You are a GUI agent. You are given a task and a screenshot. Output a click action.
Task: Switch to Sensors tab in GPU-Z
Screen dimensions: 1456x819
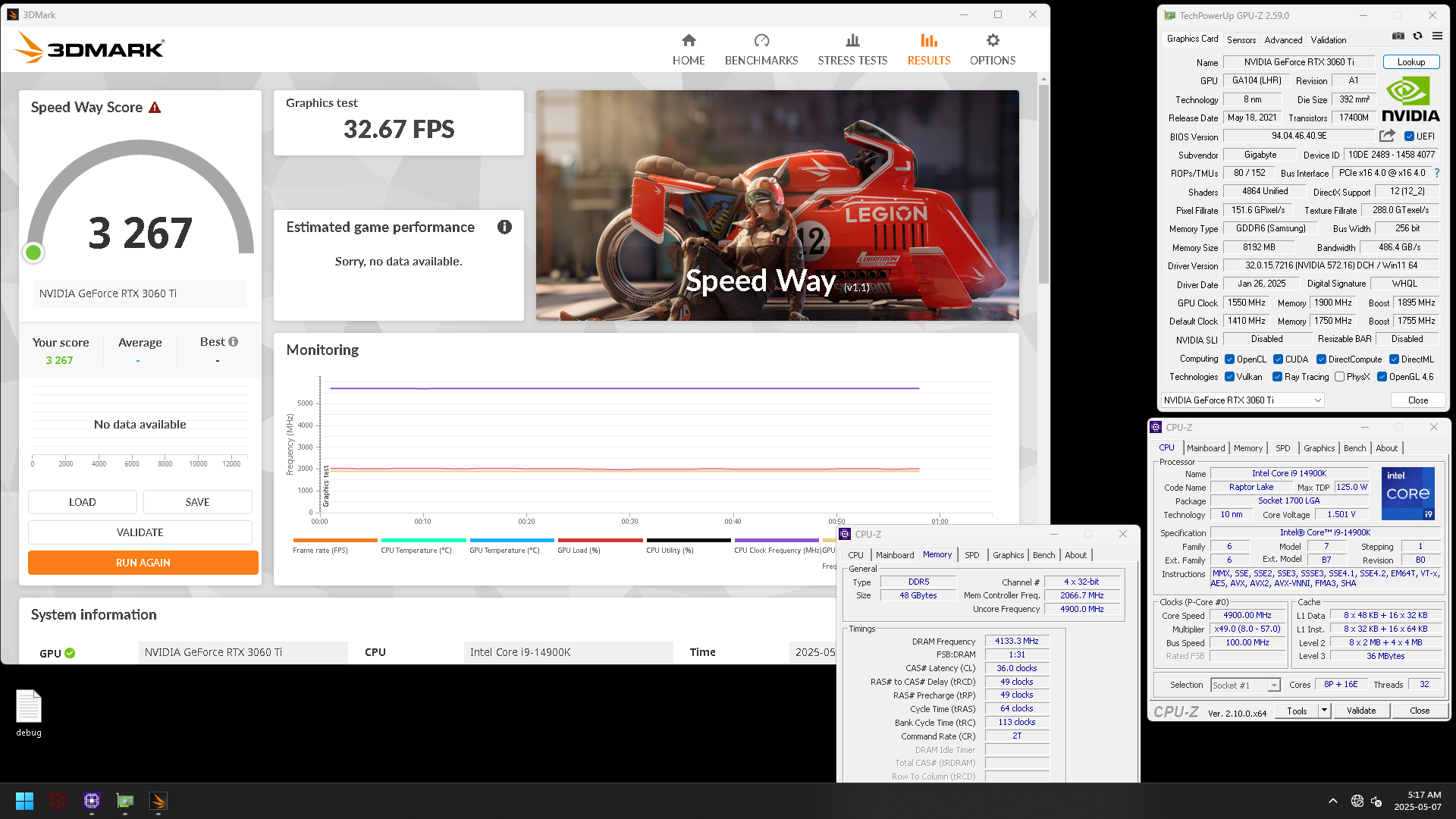(x=1241, y=40)
